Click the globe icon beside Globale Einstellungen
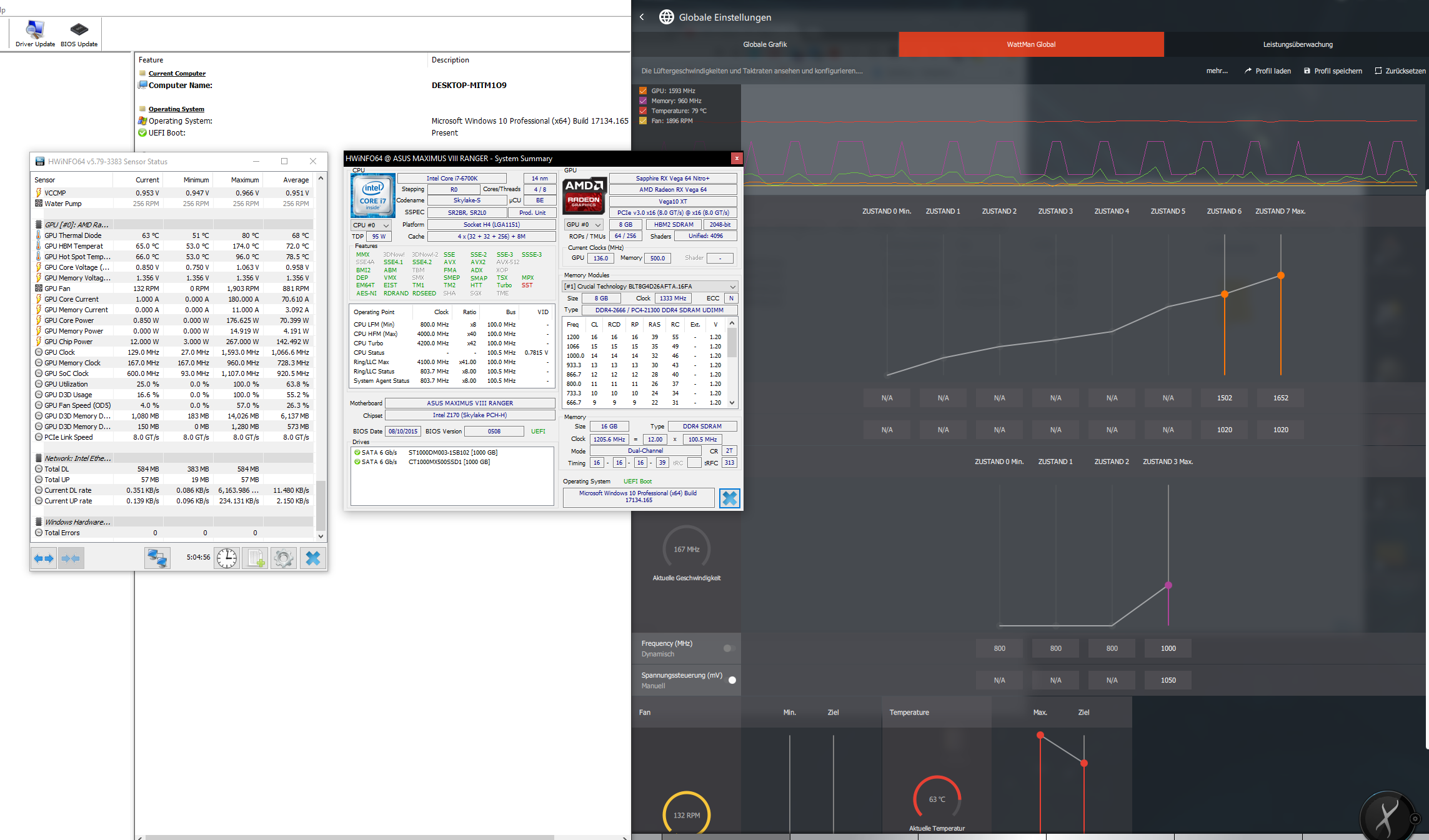The width and height of the screenshot is (1429, 840). (667, 17)
